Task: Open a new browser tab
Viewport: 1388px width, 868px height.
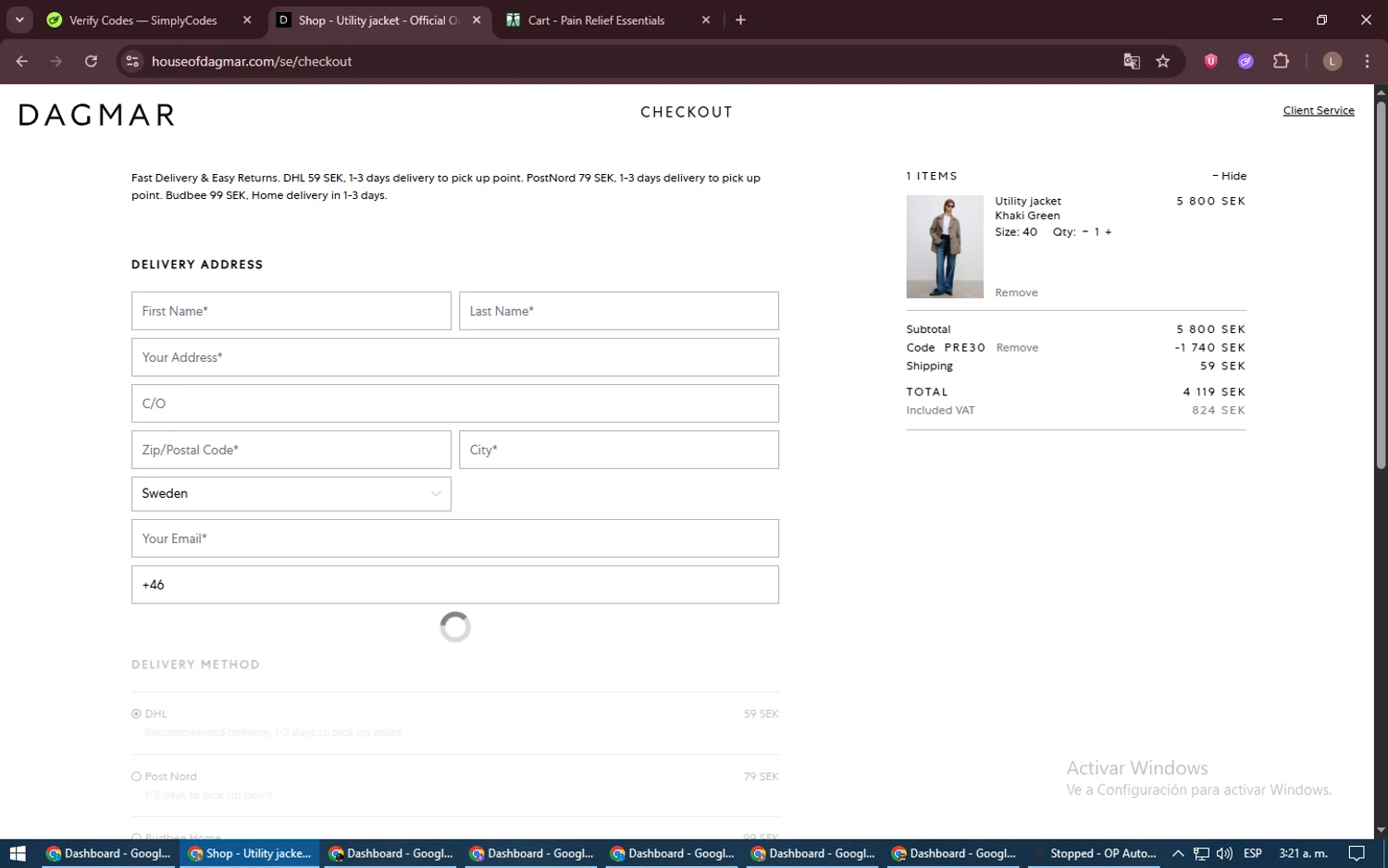Action: pyautogui.click(x=740, y=19)
